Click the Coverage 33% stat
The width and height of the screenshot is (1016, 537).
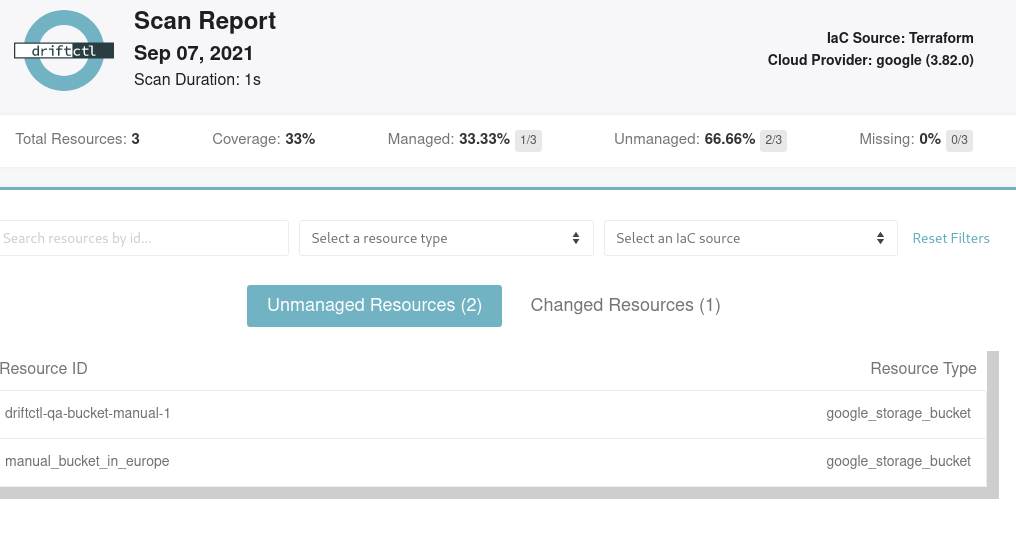264,139
